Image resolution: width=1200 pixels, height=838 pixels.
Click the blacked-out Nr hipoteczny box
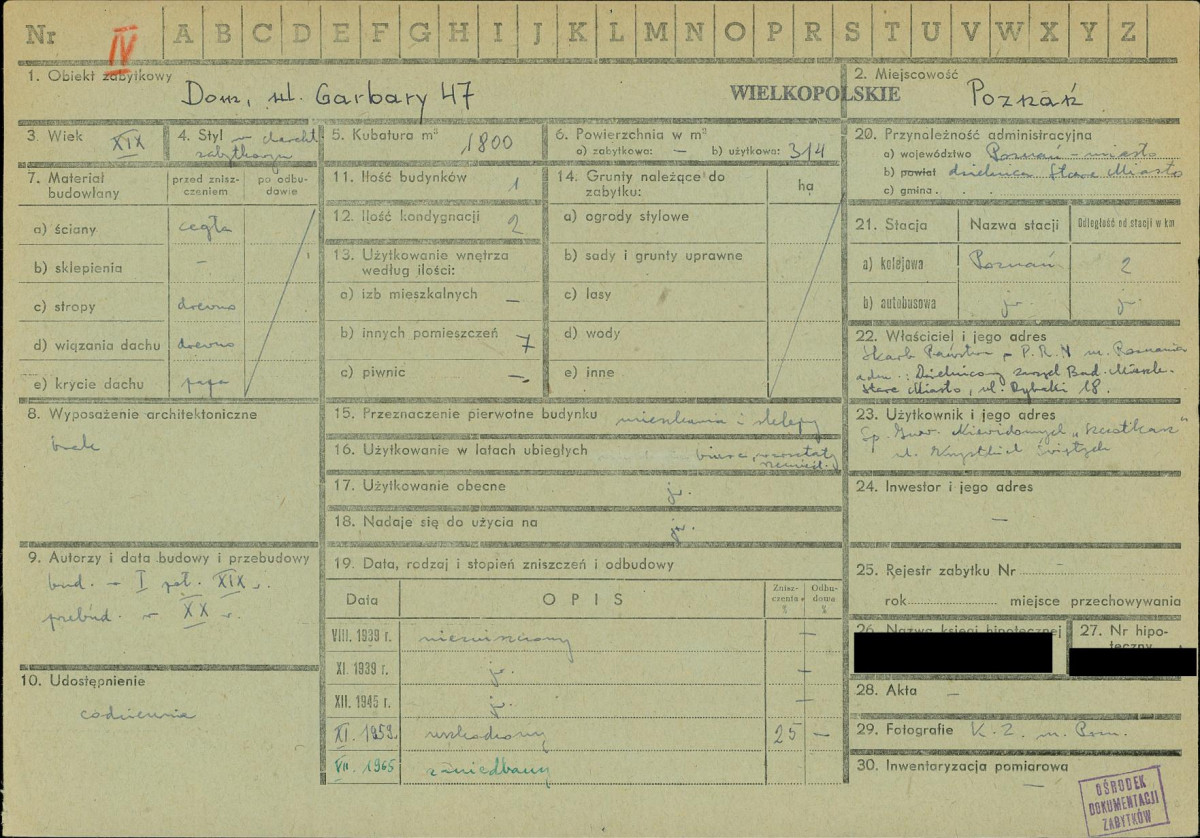(1132, 662)
